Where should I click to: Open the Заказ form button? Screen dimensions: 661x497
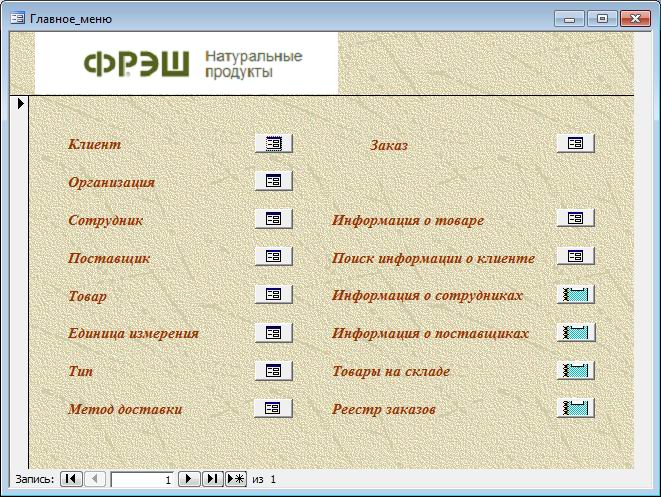[x=575, y=144]
